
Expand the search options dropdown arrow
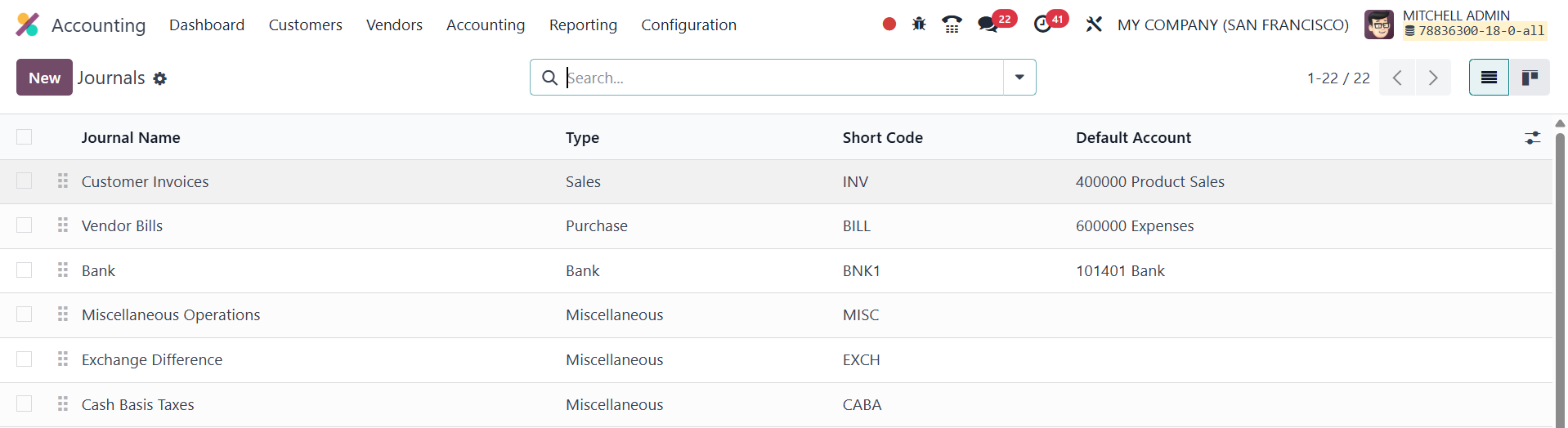[1019, 78]
